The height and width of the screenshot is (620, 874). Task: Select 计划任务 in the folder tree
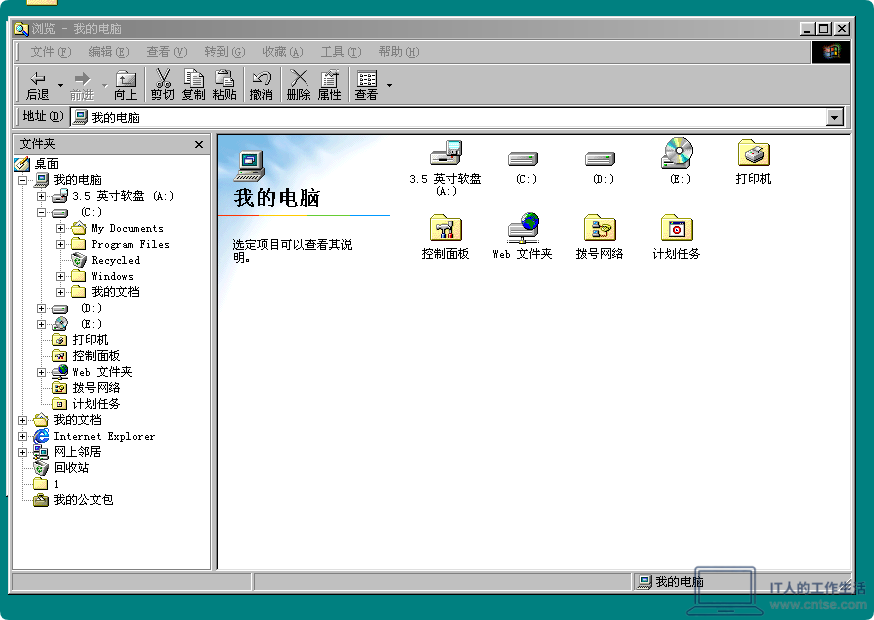point(96,404)
